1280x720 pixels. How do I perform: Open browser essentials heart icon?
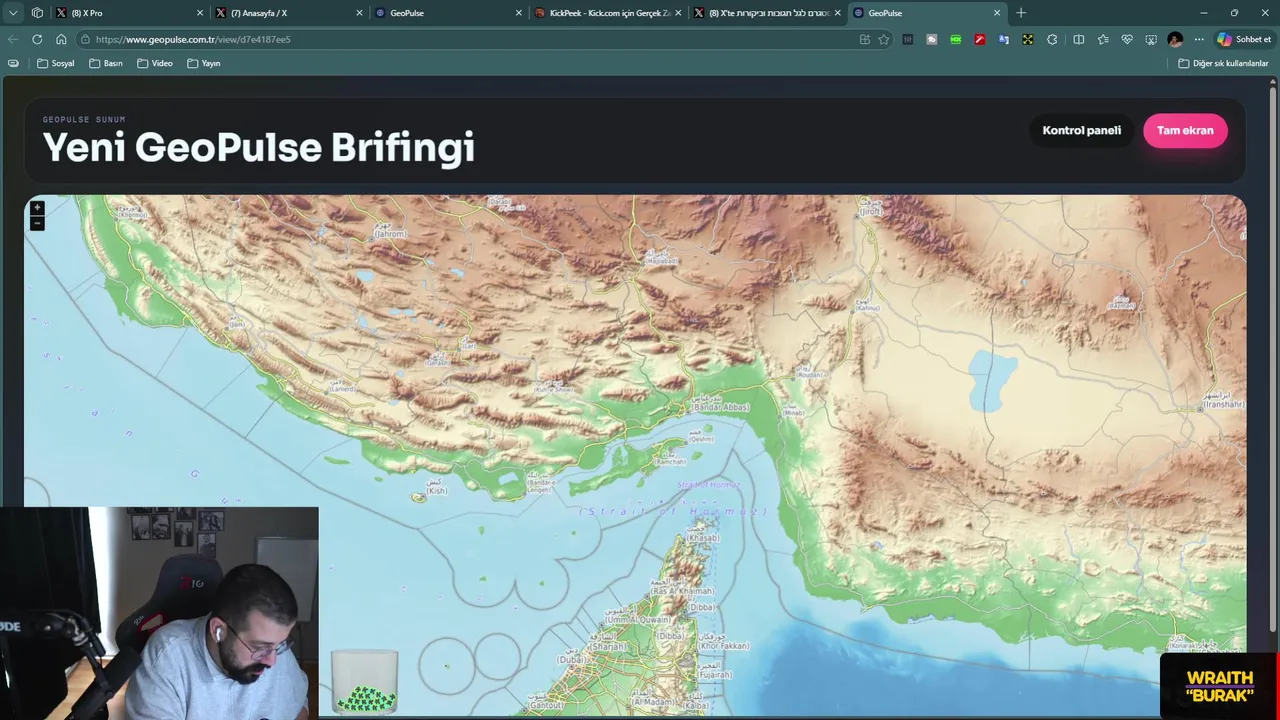pyautogui.click(x=1127, y=39)
